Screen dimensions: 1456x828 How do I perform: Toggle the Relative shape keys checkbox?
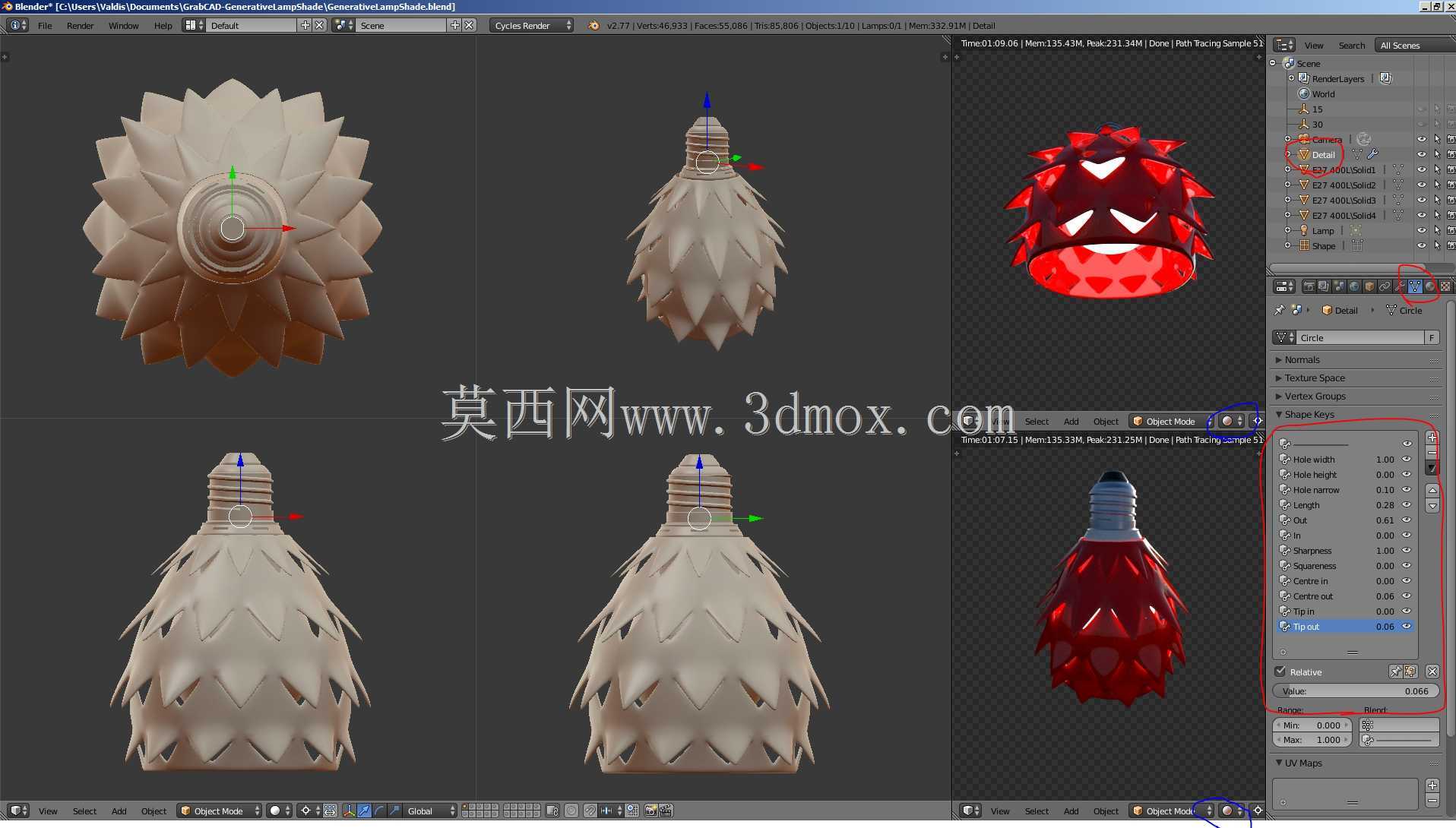(x=1280, y=672)
